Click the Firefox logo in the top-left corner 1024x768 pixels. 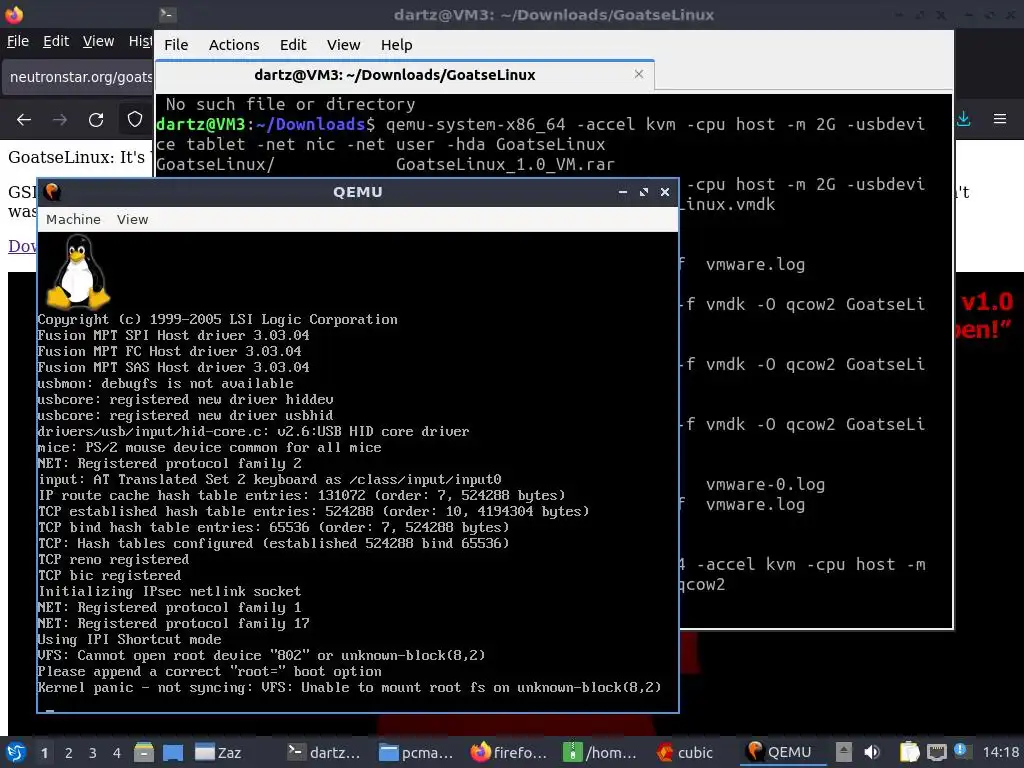(14, 14)
